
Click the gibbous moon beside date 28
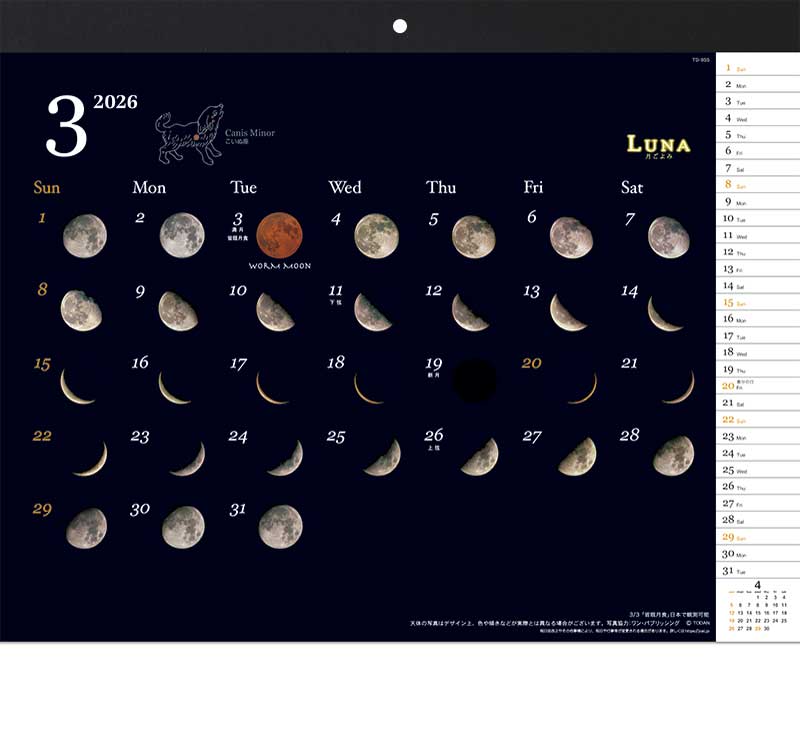673,456
